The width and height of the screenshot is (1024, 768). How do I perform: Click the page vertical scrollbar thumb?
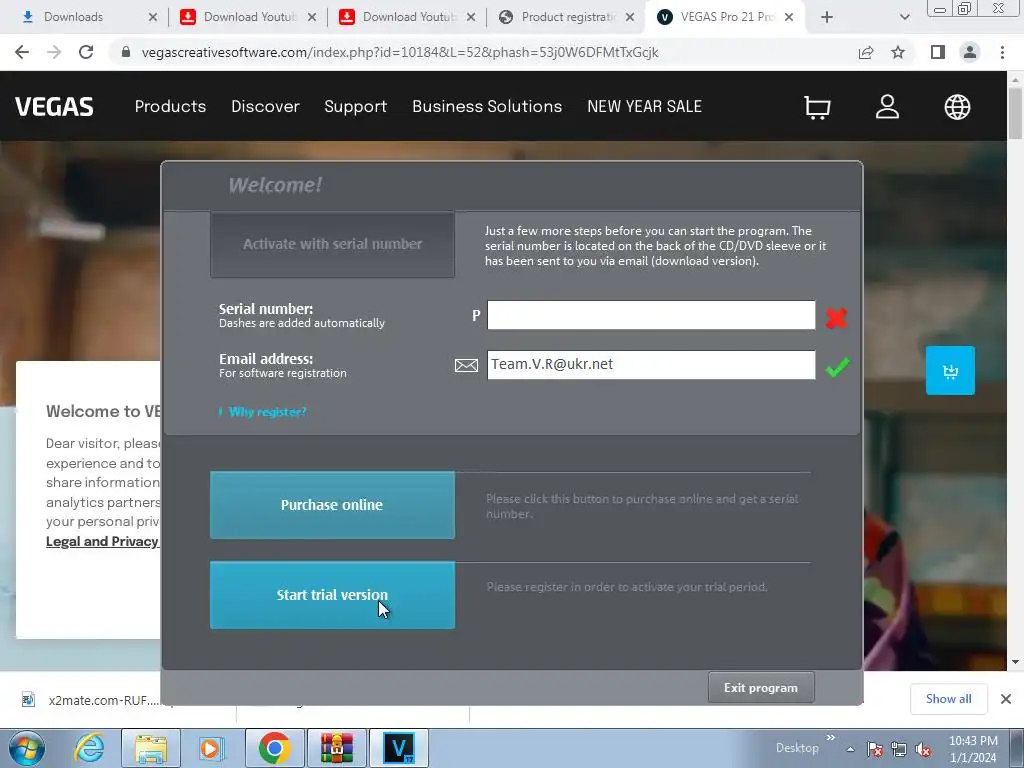(1015, 113)
